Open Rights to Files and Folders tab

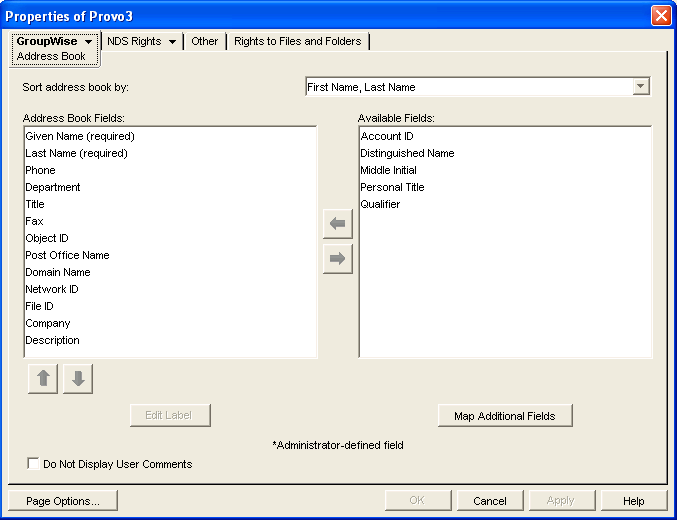click(297, 41)
